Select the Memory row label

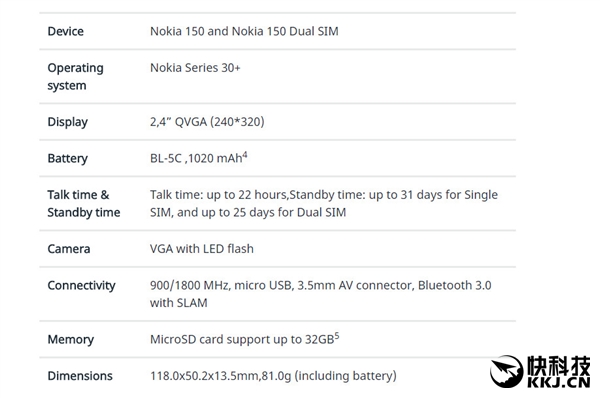pyautogui.click(x=71, y=340)
